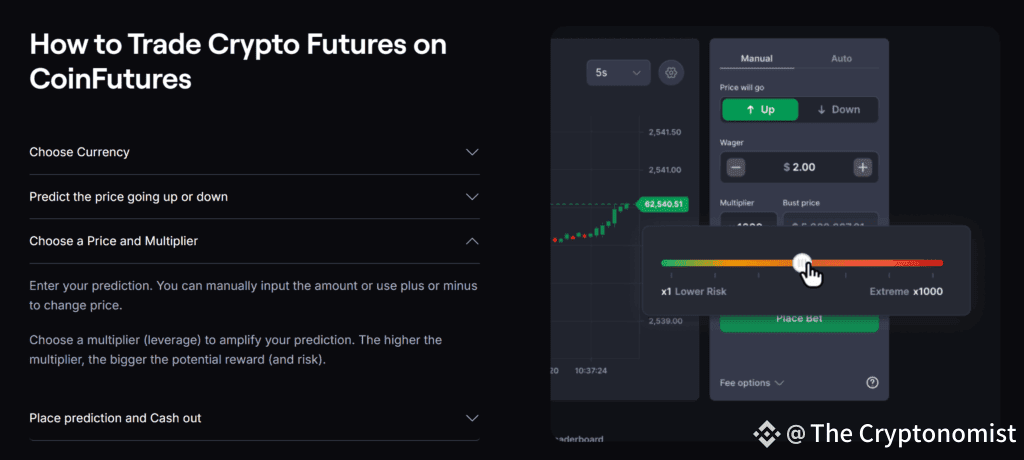1024x460 pixels.
Task: Click the multiplier slider handle
Action: 802,263
